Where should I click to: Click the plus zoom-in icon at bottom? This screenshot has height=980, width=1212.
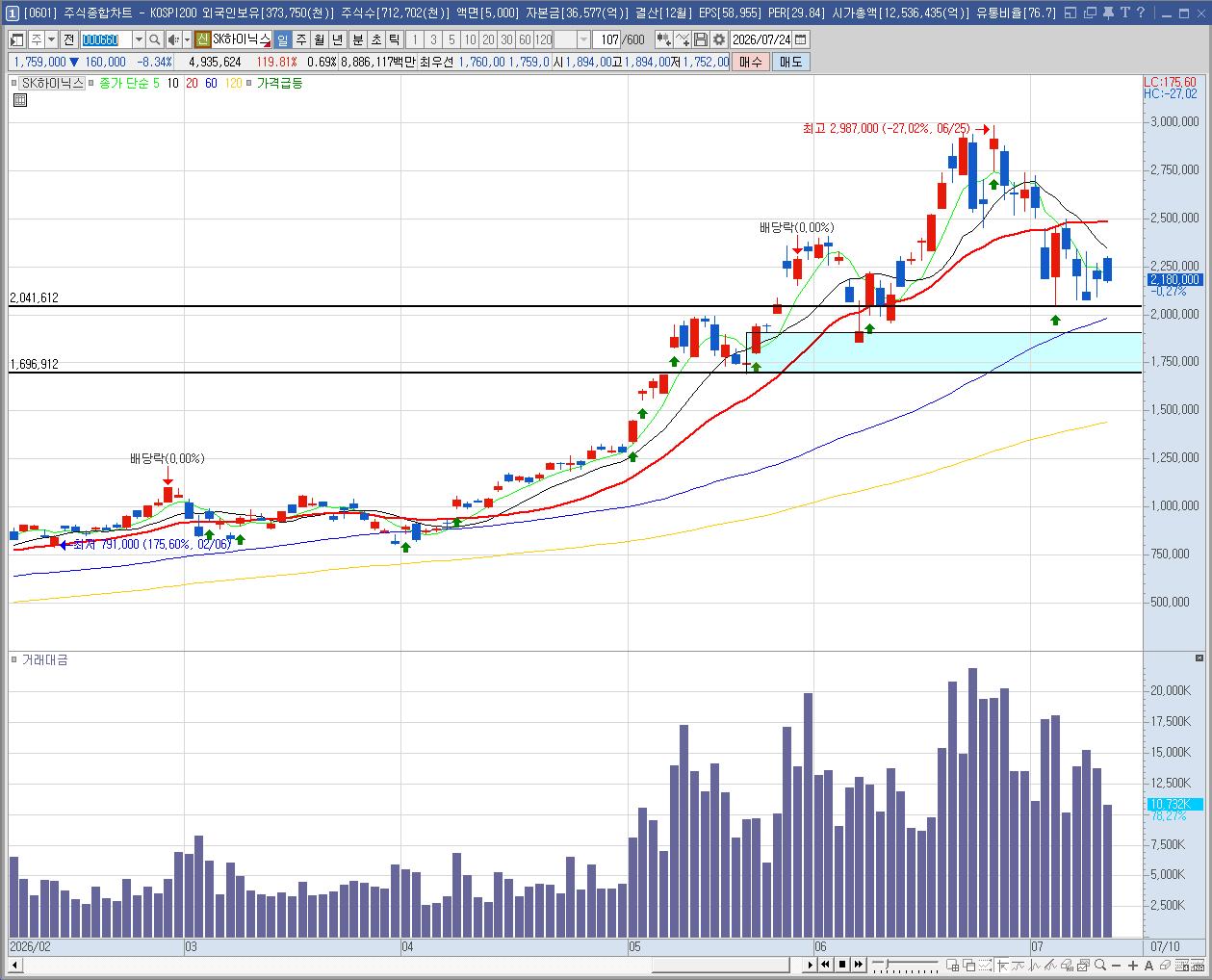point(1133,965)
